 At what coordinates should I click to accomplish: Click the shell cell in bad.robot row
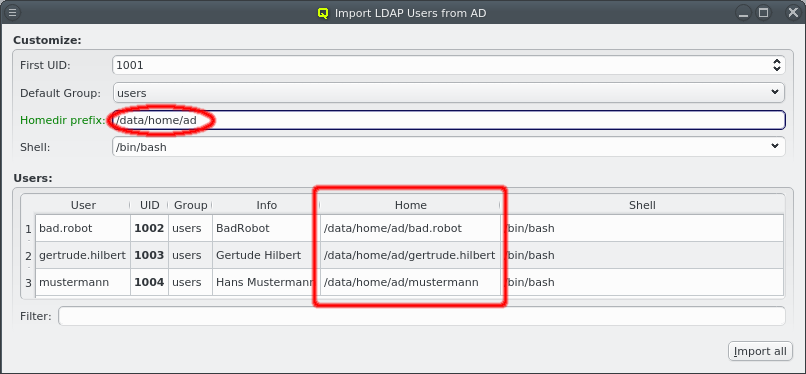click(642, 228)
